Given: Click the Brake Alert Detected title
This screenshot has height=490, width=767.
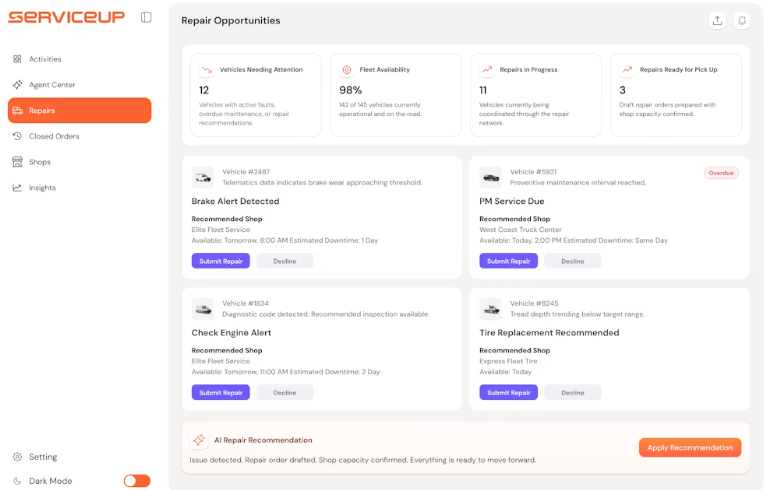Looking at the screenshot, I should pyautogui.click(x=235, y=201).
